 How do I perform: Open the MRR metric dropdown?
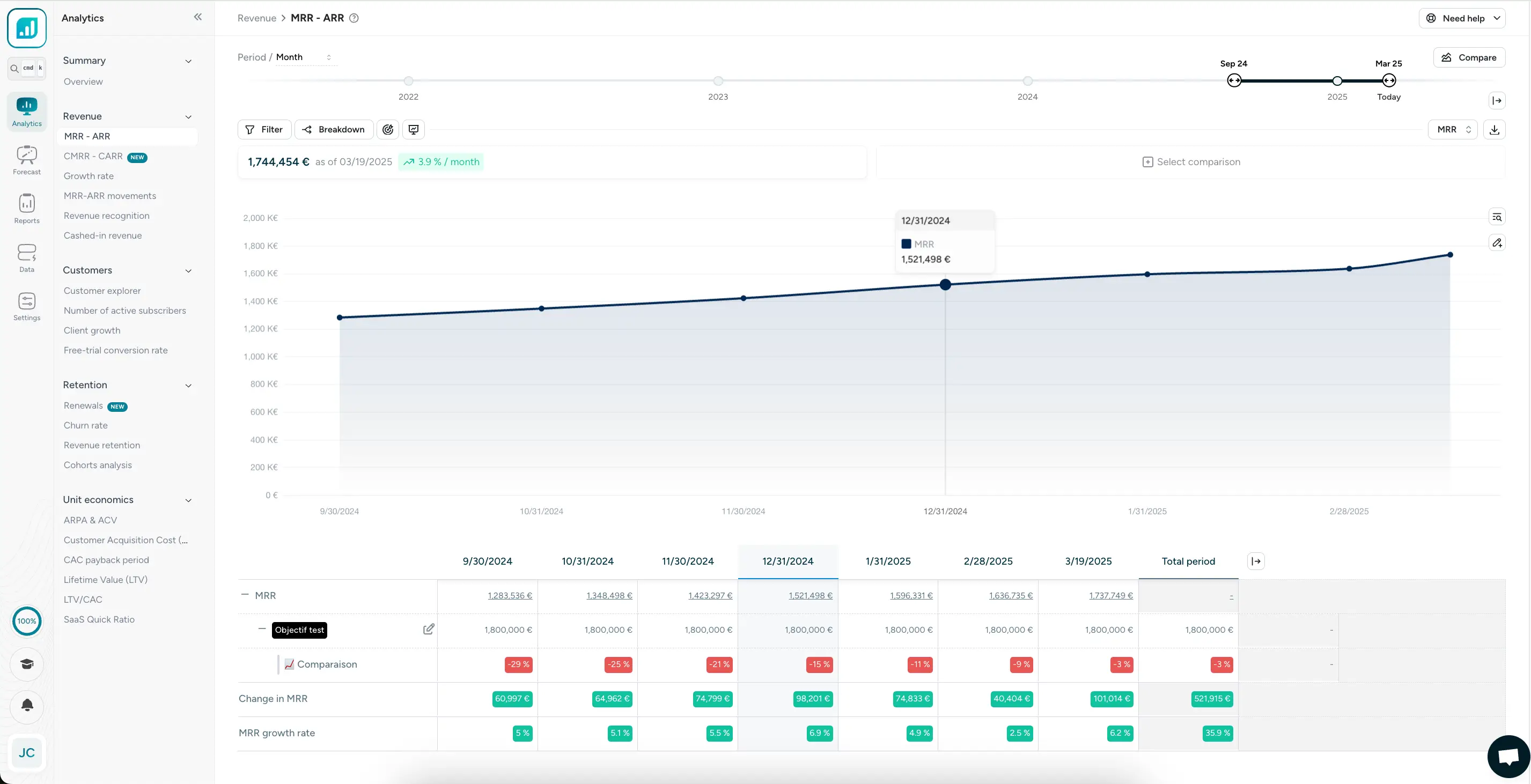[x=1453, y=129]
